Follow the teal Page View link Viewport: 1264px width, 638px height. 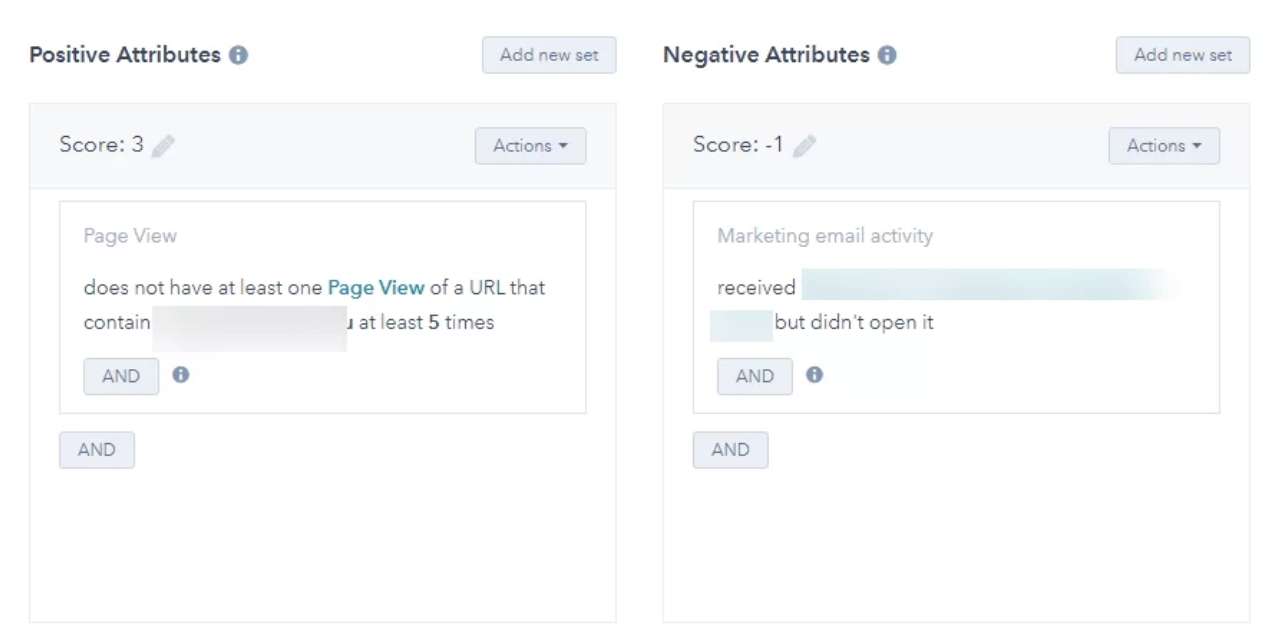pos(376,288)
